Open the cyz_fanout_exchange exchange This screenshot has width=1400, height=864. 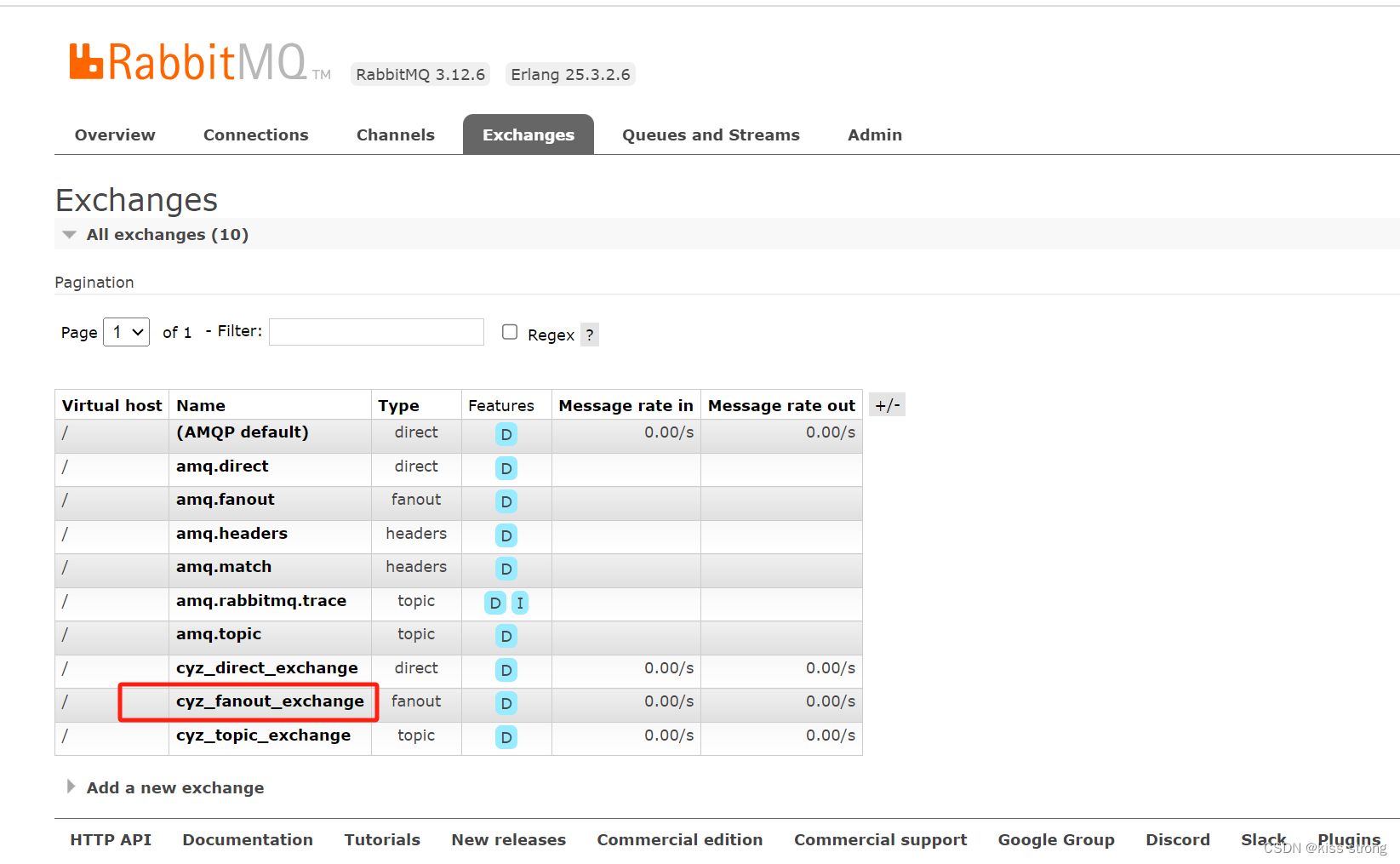(x=270, y=701)
